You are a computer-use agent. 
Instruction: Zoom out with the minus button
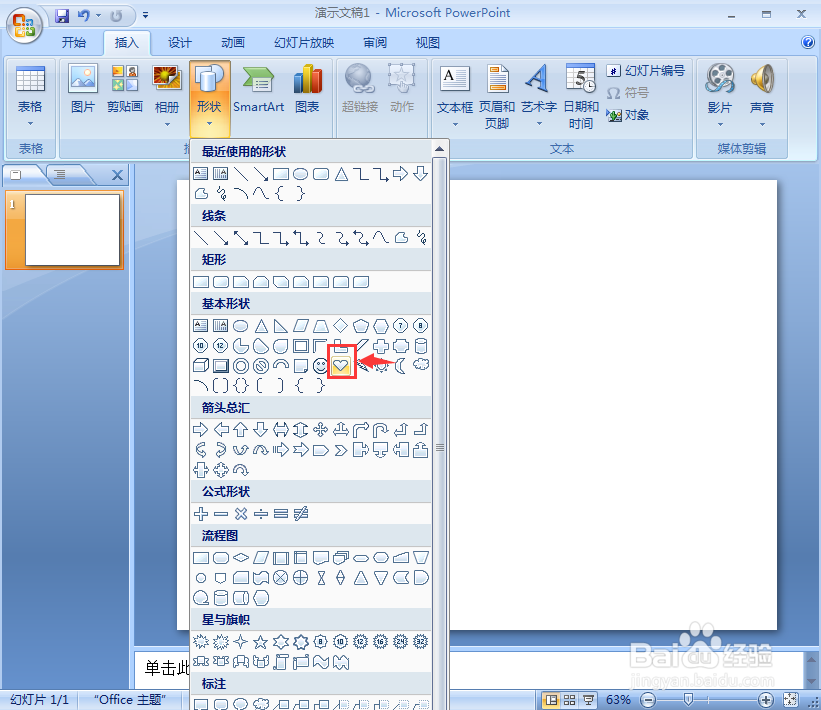tap(648, 700)
